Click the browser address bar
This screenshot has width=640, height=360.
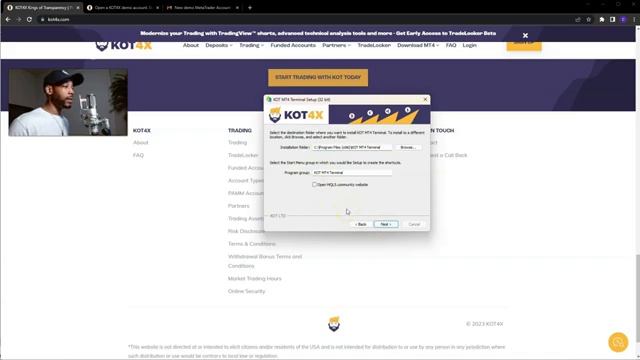pyautogui.click(x=306, y=19)
